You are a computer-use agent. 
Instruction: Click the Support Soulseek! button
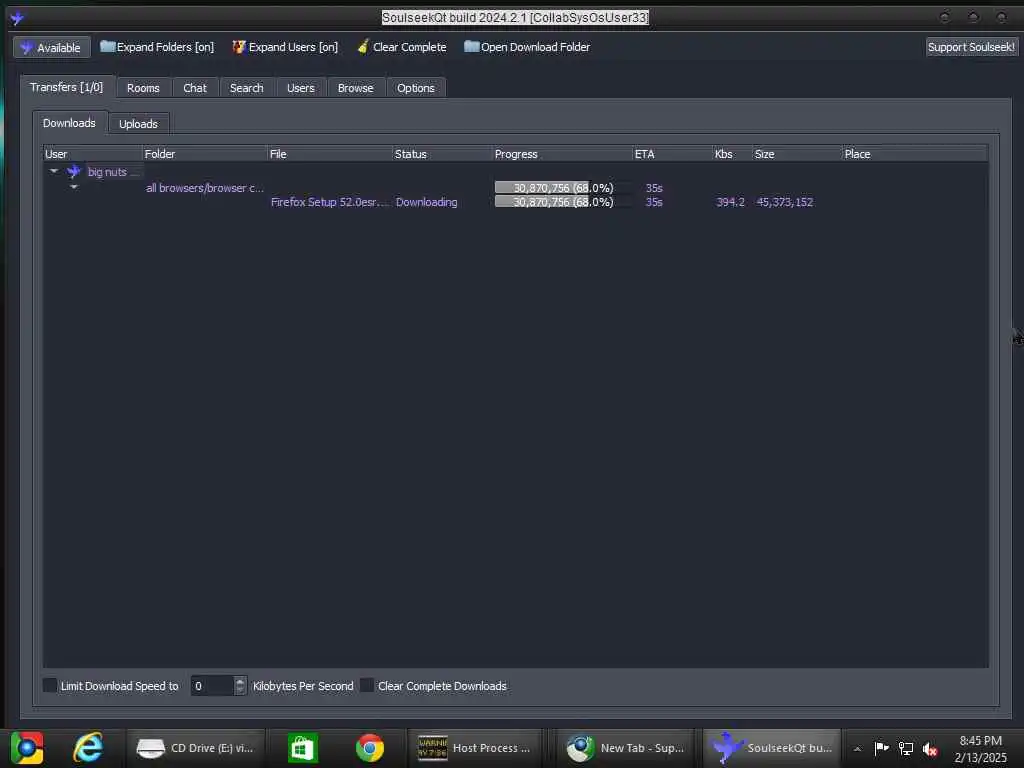(x=971, y=47)
